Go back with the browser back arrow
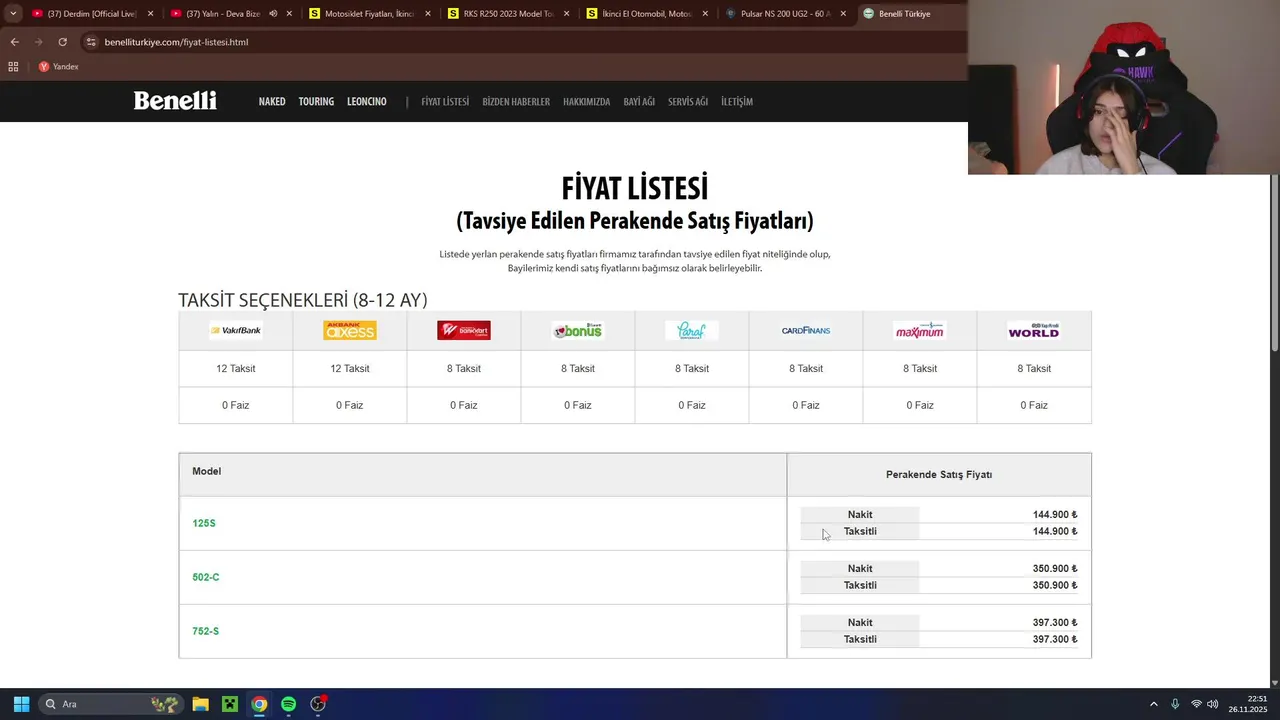 14,42
